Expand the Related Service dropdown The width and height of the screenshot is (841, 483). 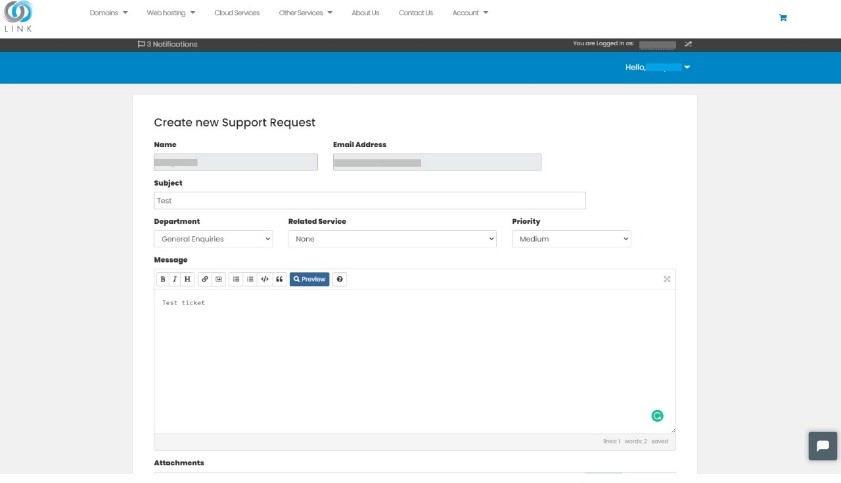(392, 239)
